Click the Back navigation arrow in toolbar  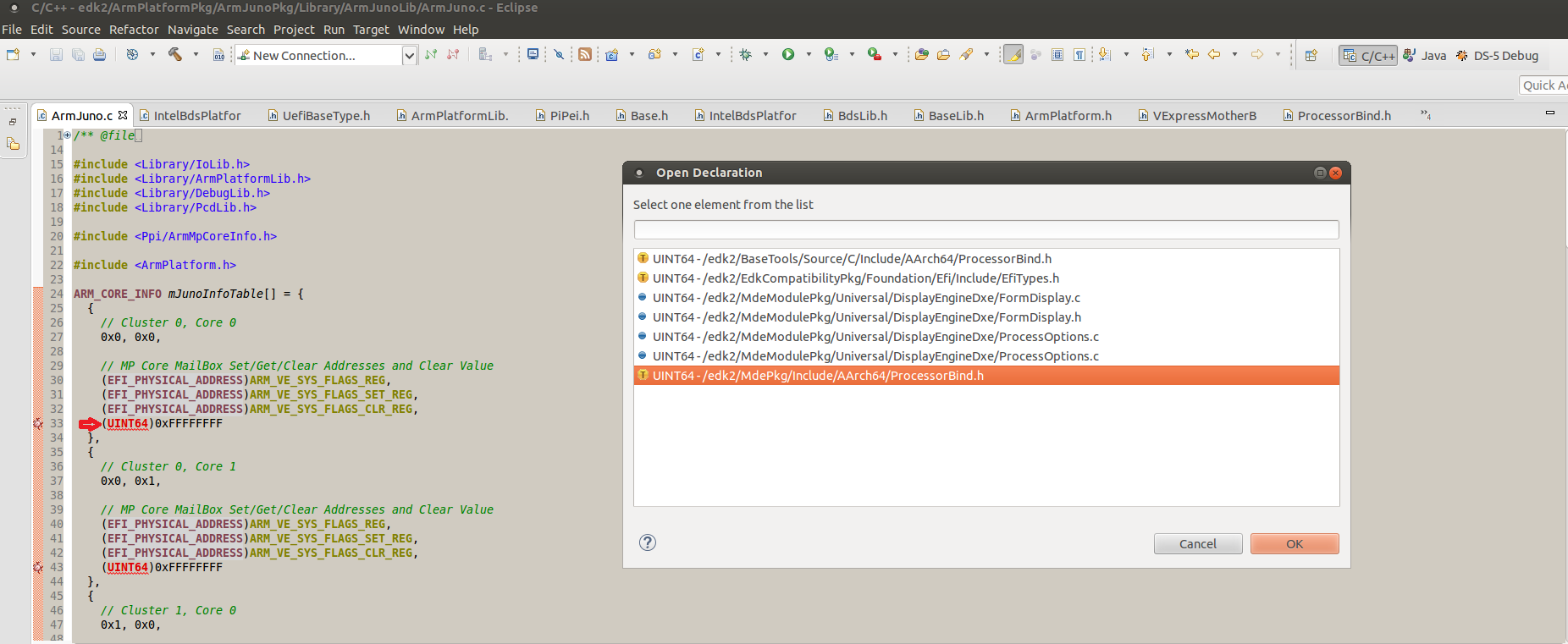[x=1214, y=54]
